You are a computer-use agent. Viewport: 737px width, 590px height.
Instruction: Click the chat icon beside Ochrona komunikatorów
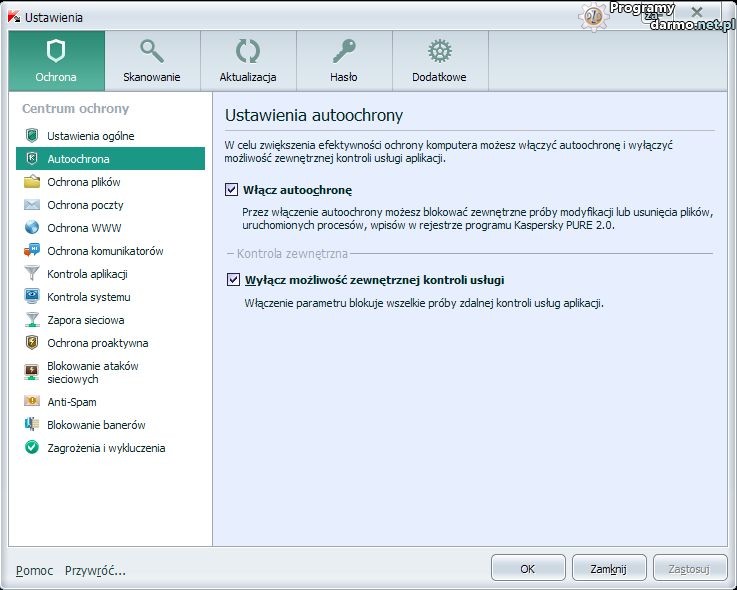[x=31, y=251]
